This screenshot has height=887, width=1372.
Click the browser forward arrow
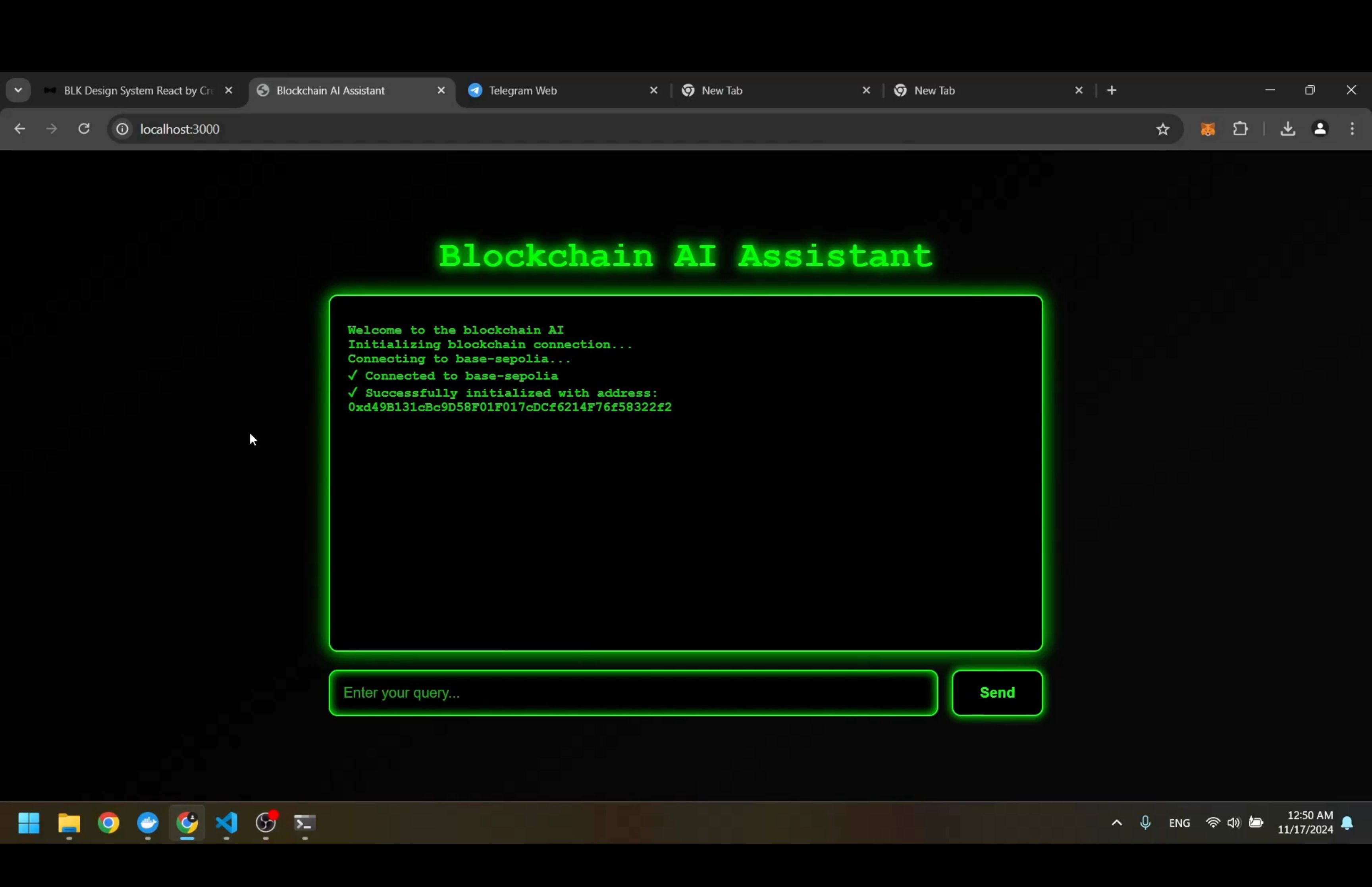click(52, 129)
